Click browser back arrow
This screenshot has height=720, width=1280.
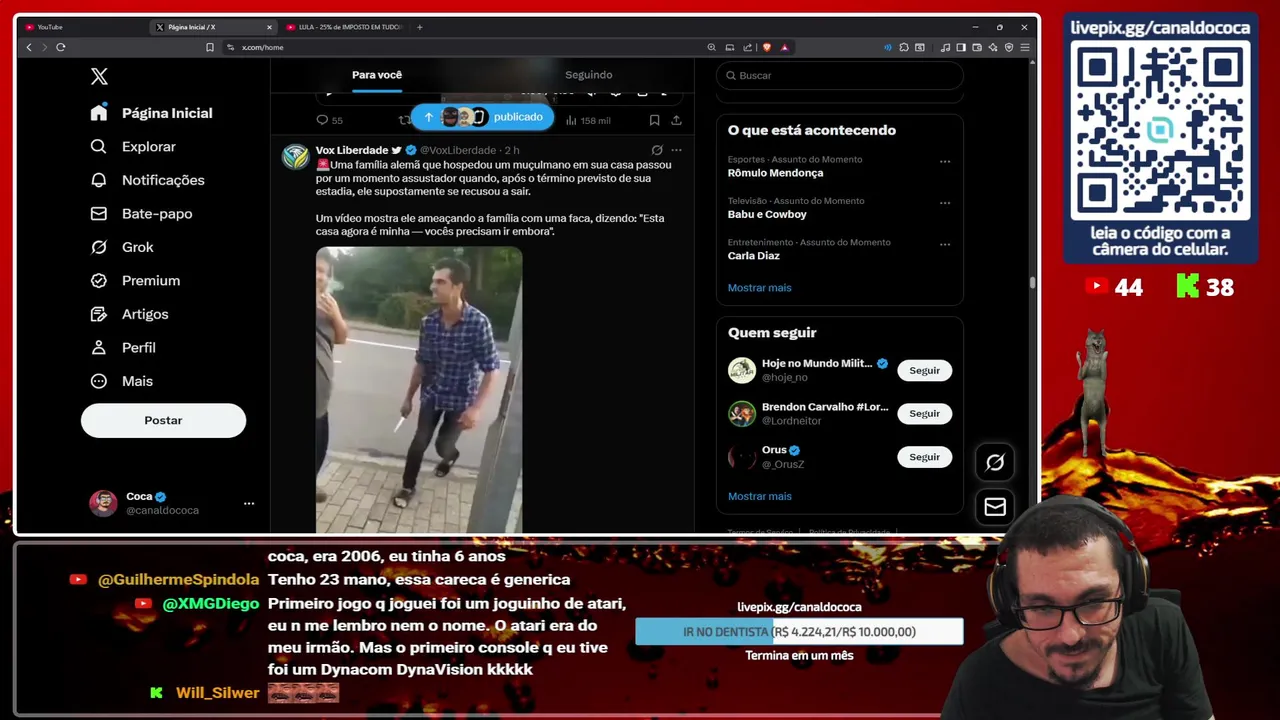[29, 47]
